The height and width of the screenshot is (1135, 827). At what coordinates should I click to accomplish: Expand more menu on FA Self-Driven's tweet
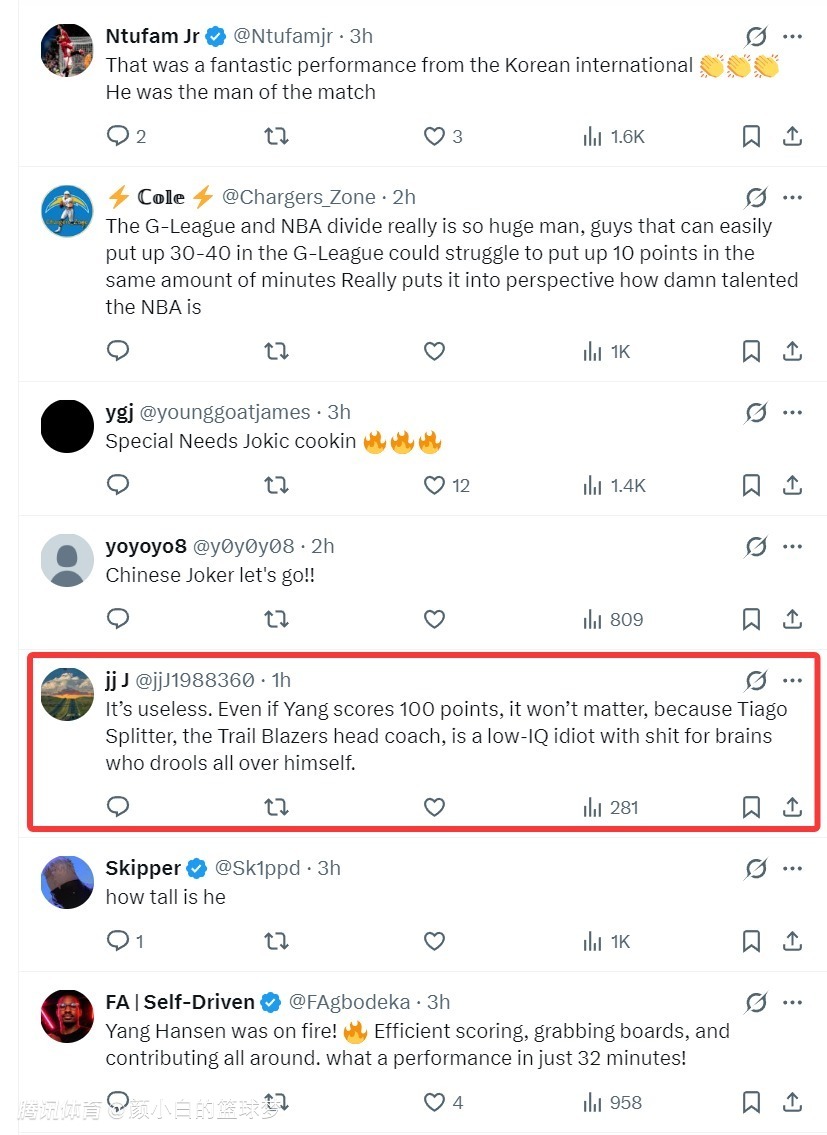(793, 1002)
